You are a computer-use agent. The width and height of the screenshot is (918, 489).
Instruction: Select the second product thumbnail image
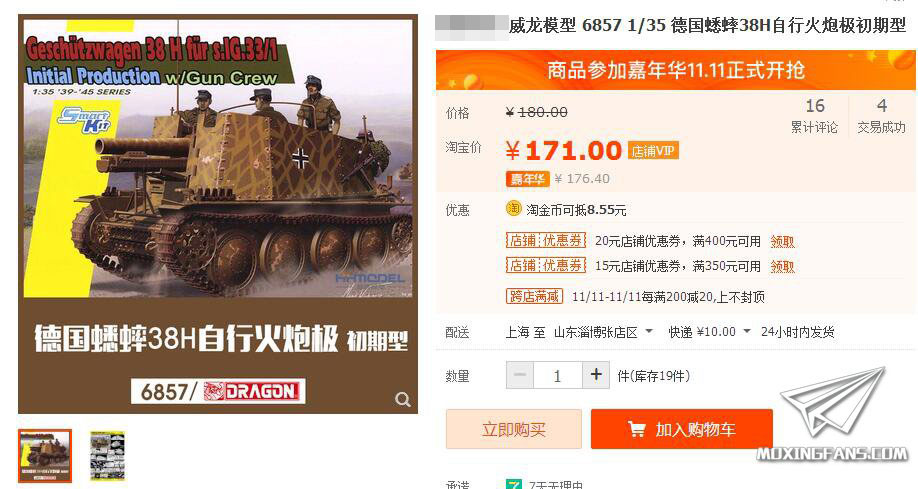(x=108, y=456)
